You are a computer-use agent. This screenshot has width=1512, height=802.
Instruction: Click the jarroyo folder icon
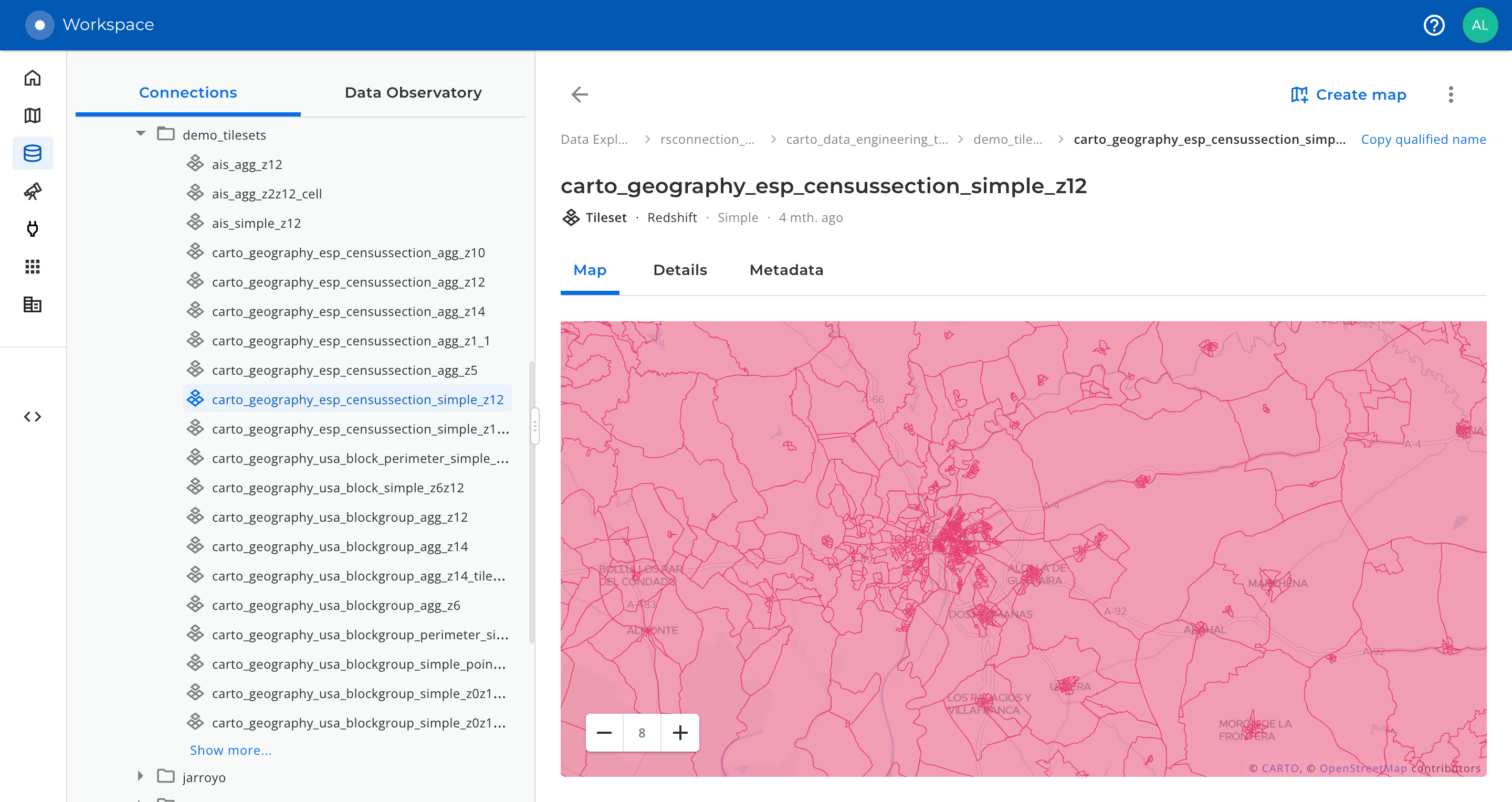tap(165, 776)
